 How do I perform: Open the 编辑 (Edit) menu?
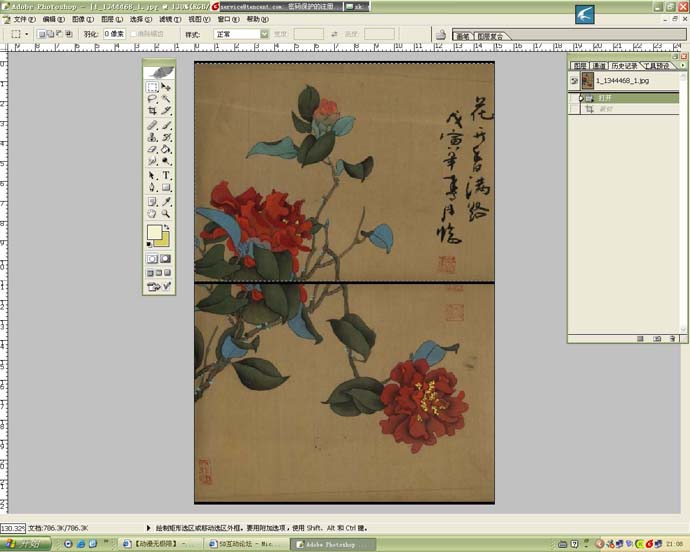tap(53, 19)
